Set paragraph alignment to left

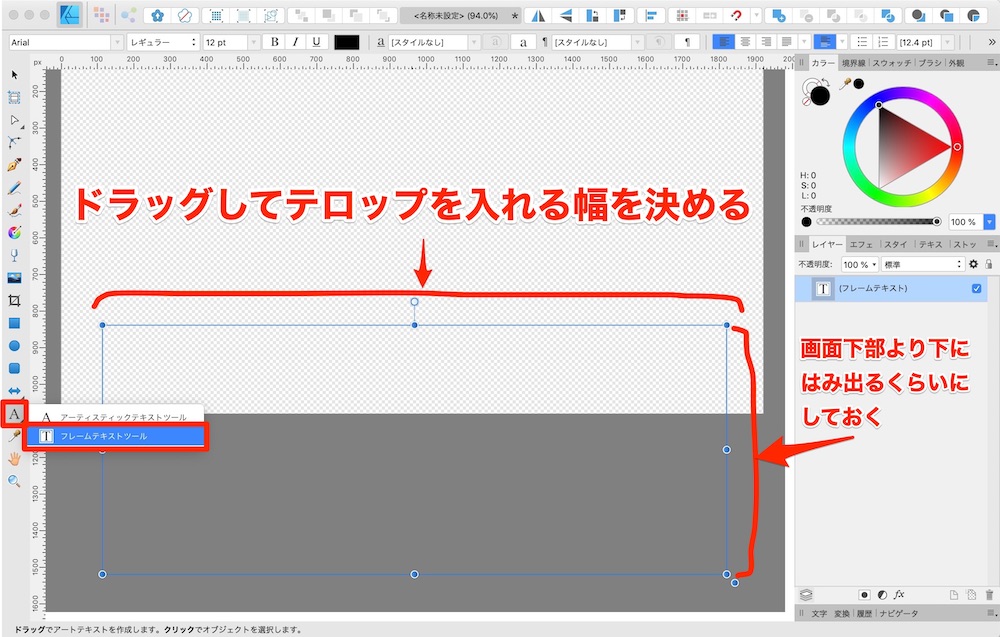[x=723, y=42]
